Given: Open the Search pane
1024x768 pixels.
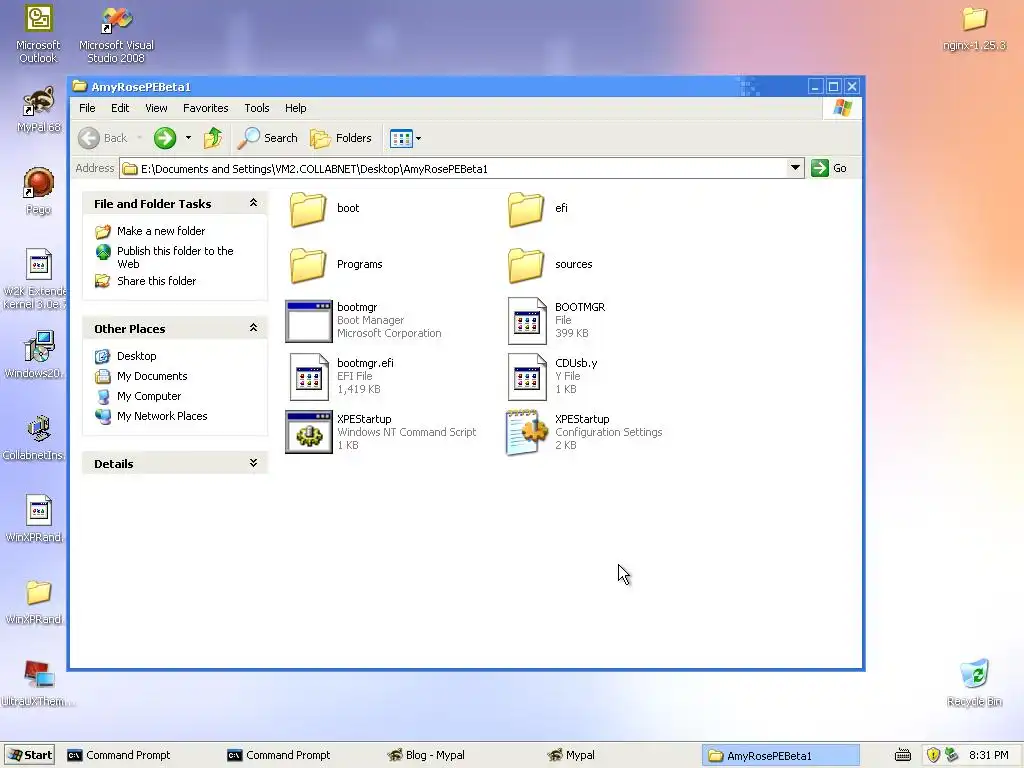Looking at the screenshot, I should pyautogui.click(x=268, y=138).
